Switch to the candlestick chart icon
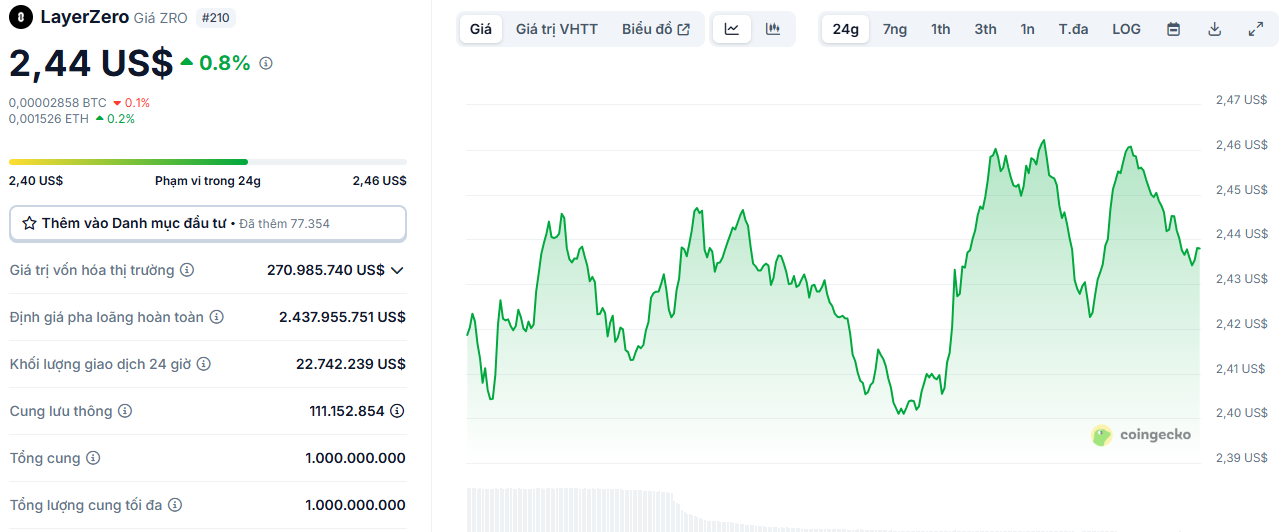This screenshot has width=1287, height=532. [x=772, y=29]
